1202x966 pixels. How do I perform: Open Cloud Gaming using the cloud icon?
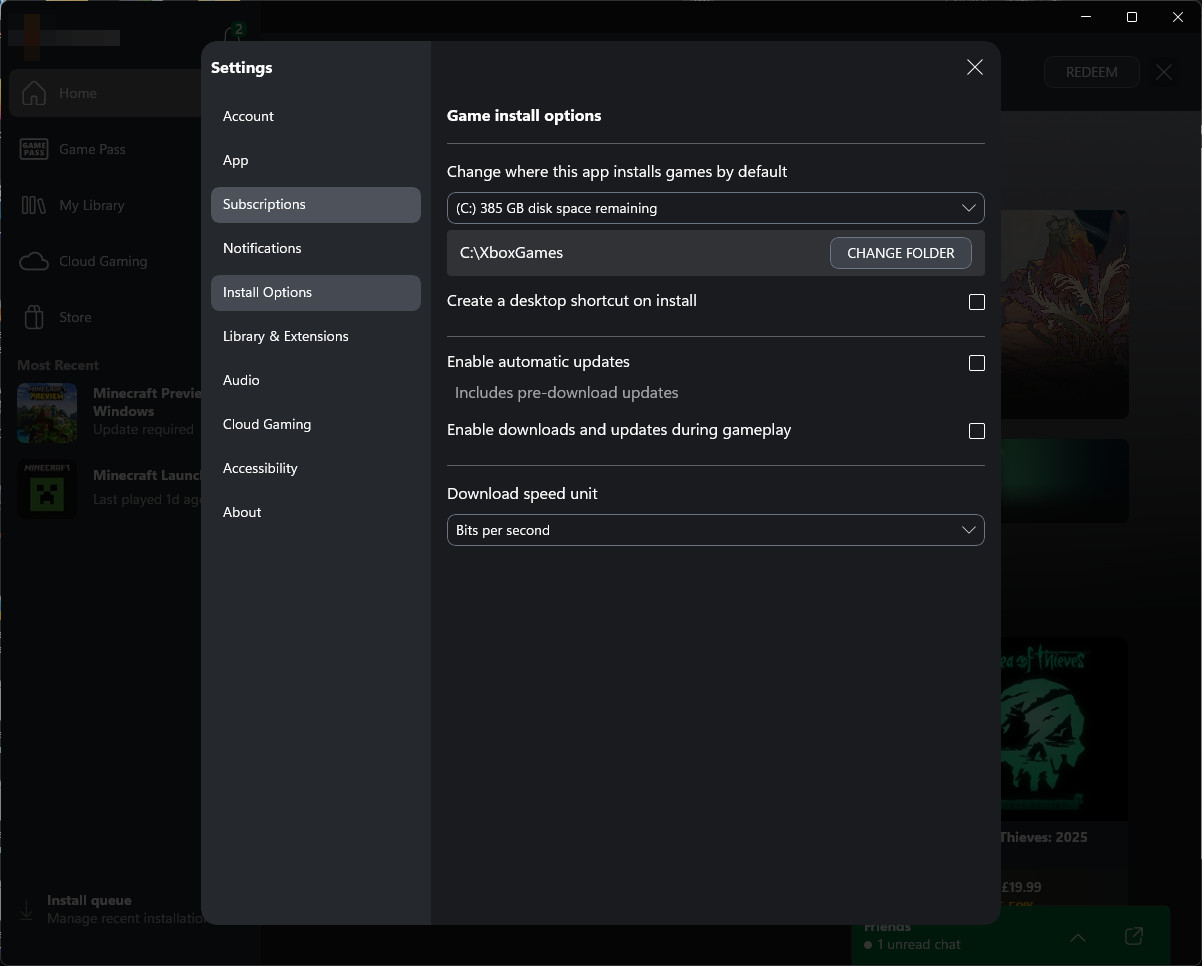34,261
